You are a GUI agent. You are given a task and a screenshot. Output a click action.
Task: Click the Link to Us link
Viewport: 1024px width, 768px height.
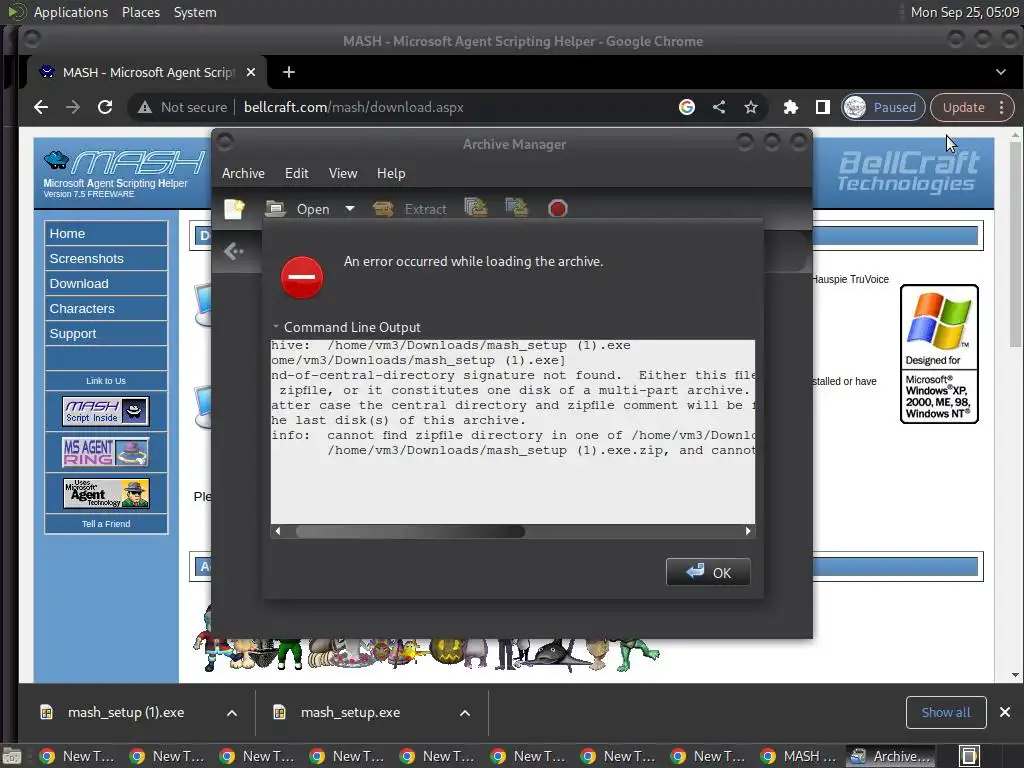pos(106,381)
